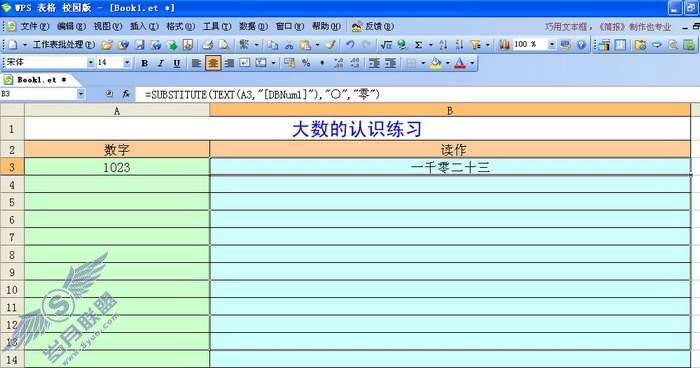The width and height of the screenshot is (700, 368).
Task: Toggle Bold formatting
Action: pos(144,63)
